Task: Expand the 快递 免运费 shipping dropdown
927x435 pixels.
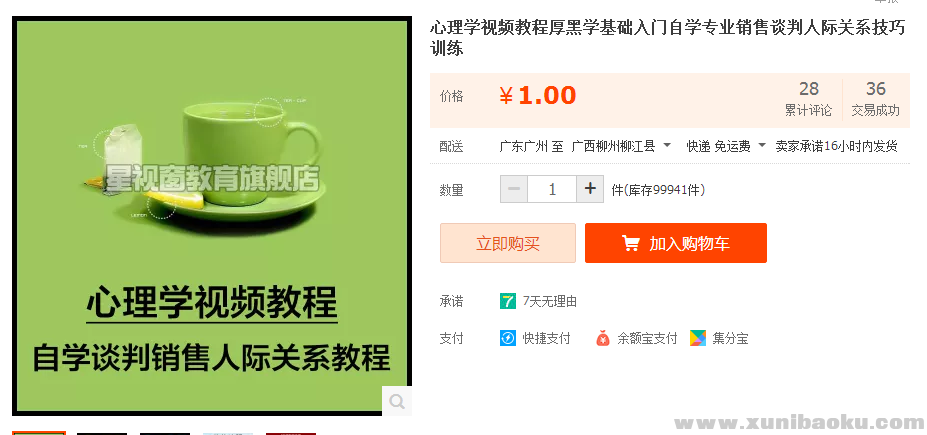Action: (726, 146)
